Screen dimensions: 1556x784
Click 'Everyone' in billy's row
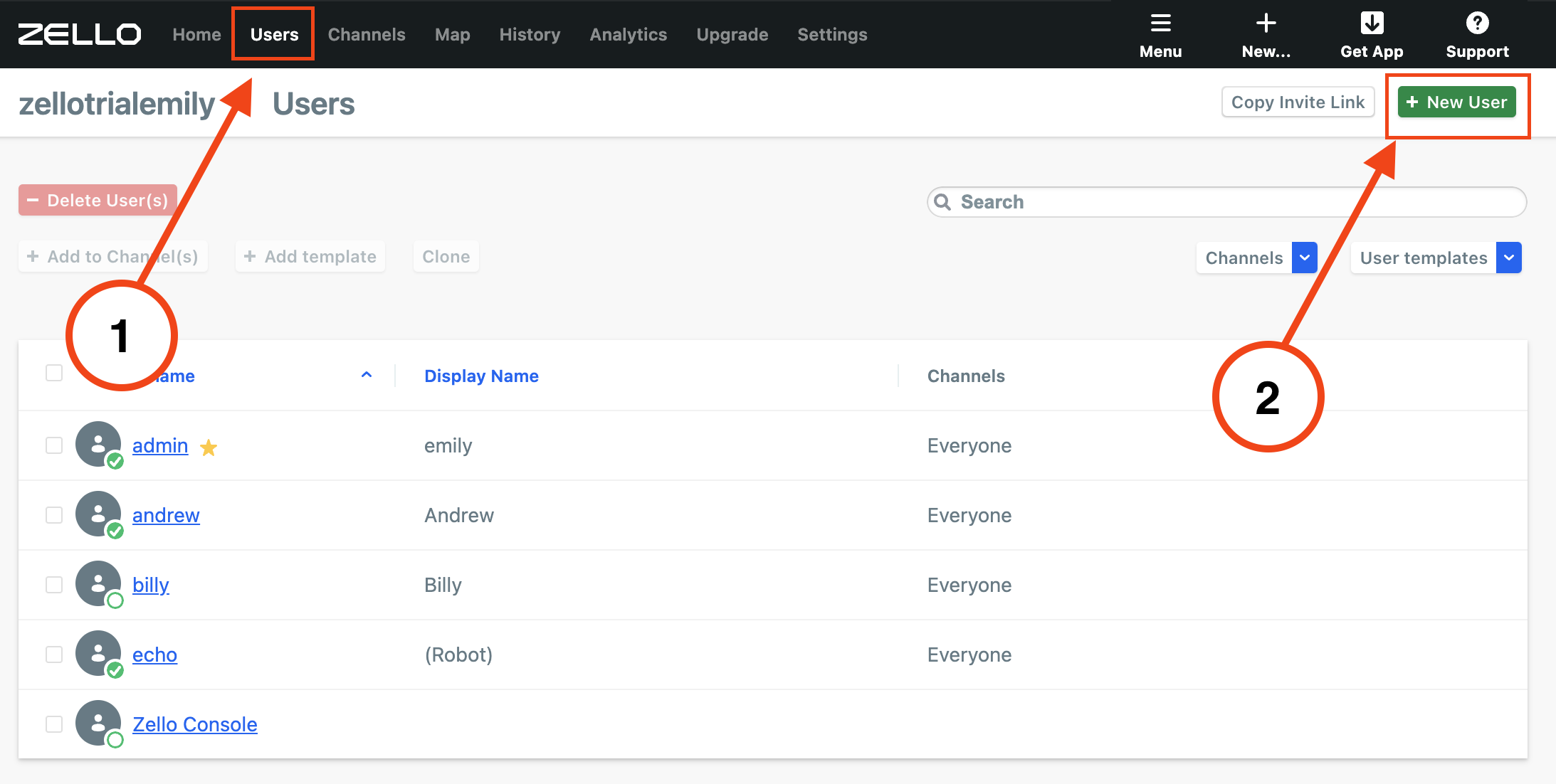(969, 585)
